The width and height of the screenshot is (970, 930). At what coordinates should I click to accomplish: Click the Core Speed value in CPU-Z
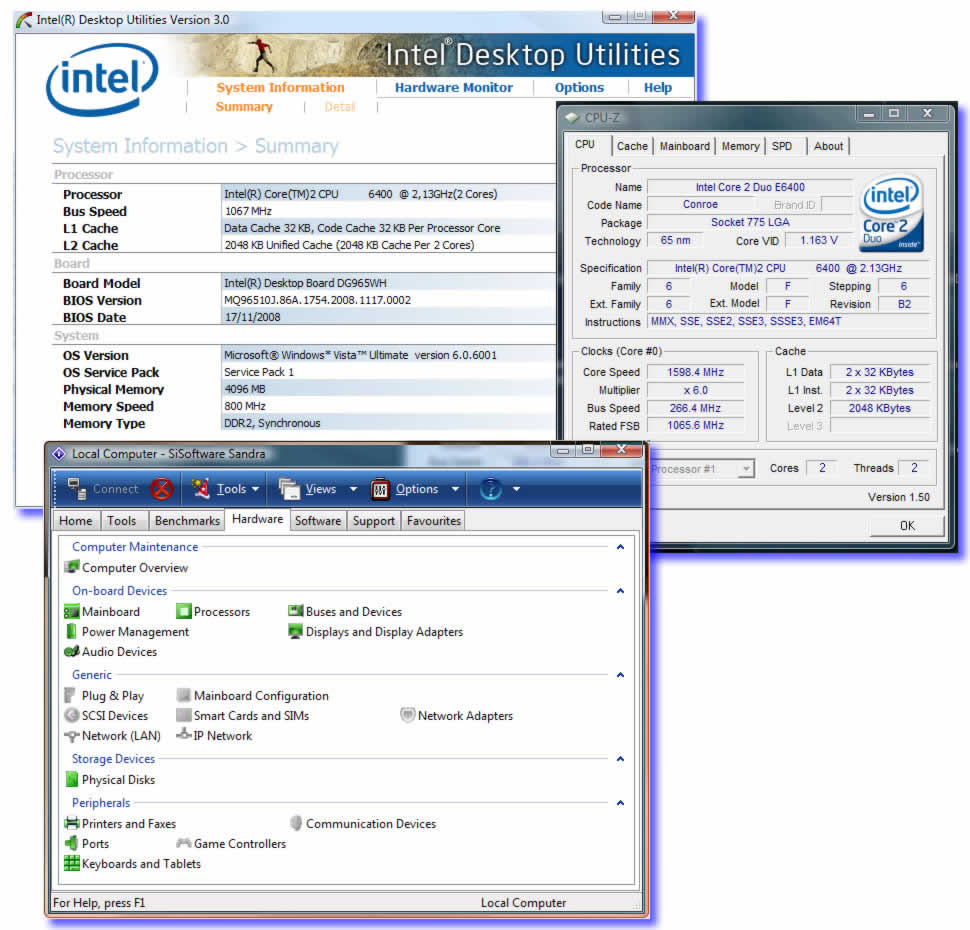click(x=695, y=372)
